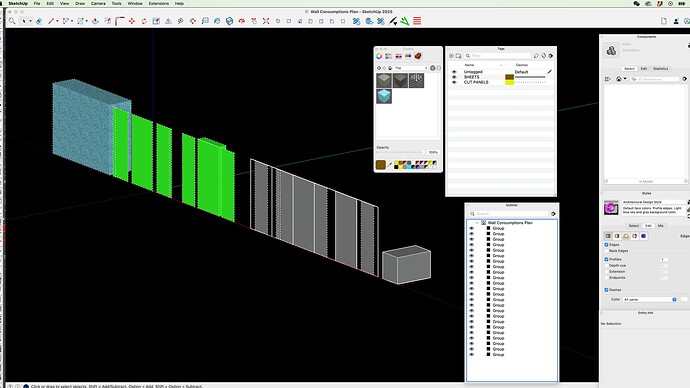Viewport: 690px width, 388px height.
Task: Select the Push/Pull tool
Action: tap(95, 21)
